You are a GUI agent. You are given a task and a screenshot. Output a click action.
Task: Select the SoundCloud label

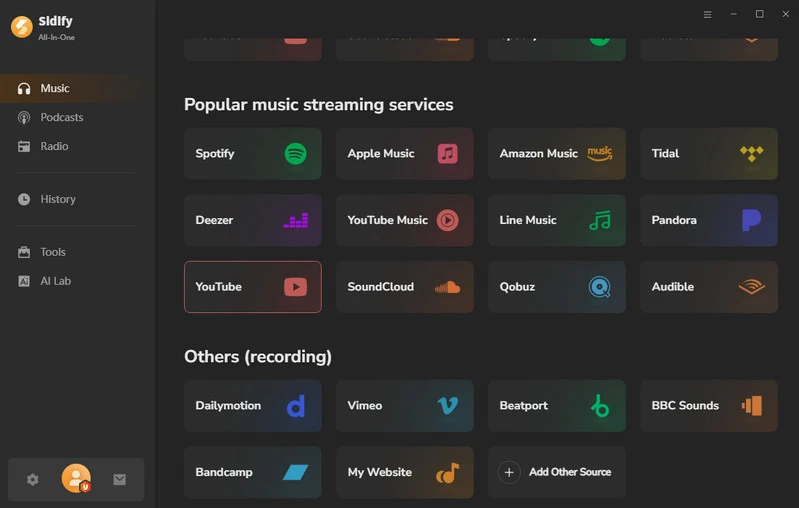[x=380, y=287]
